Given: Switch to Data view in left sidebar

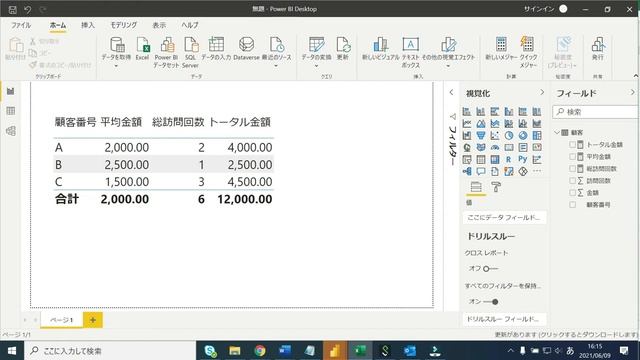Looking at the screenshot, I should (11, 111).
